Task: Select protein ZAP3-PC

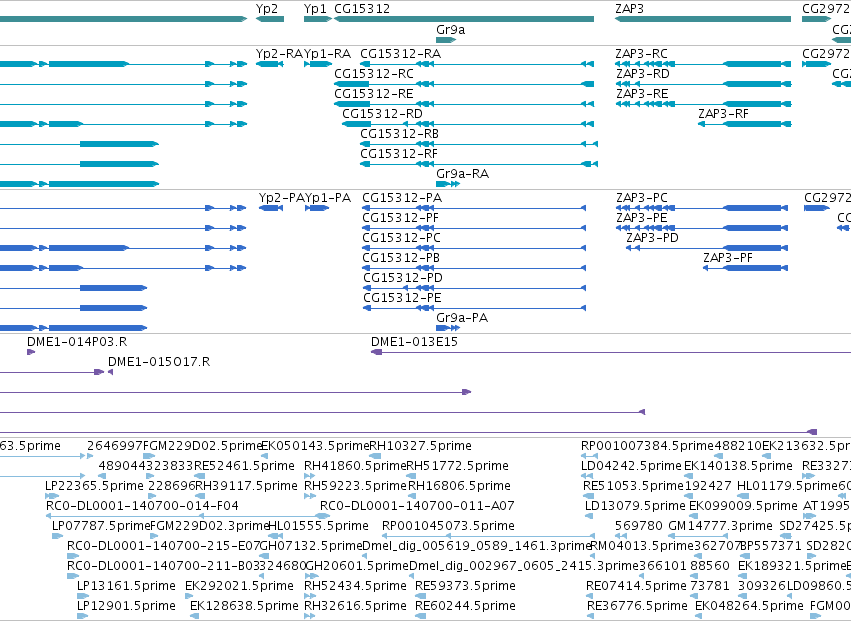Action: [702, 208]
